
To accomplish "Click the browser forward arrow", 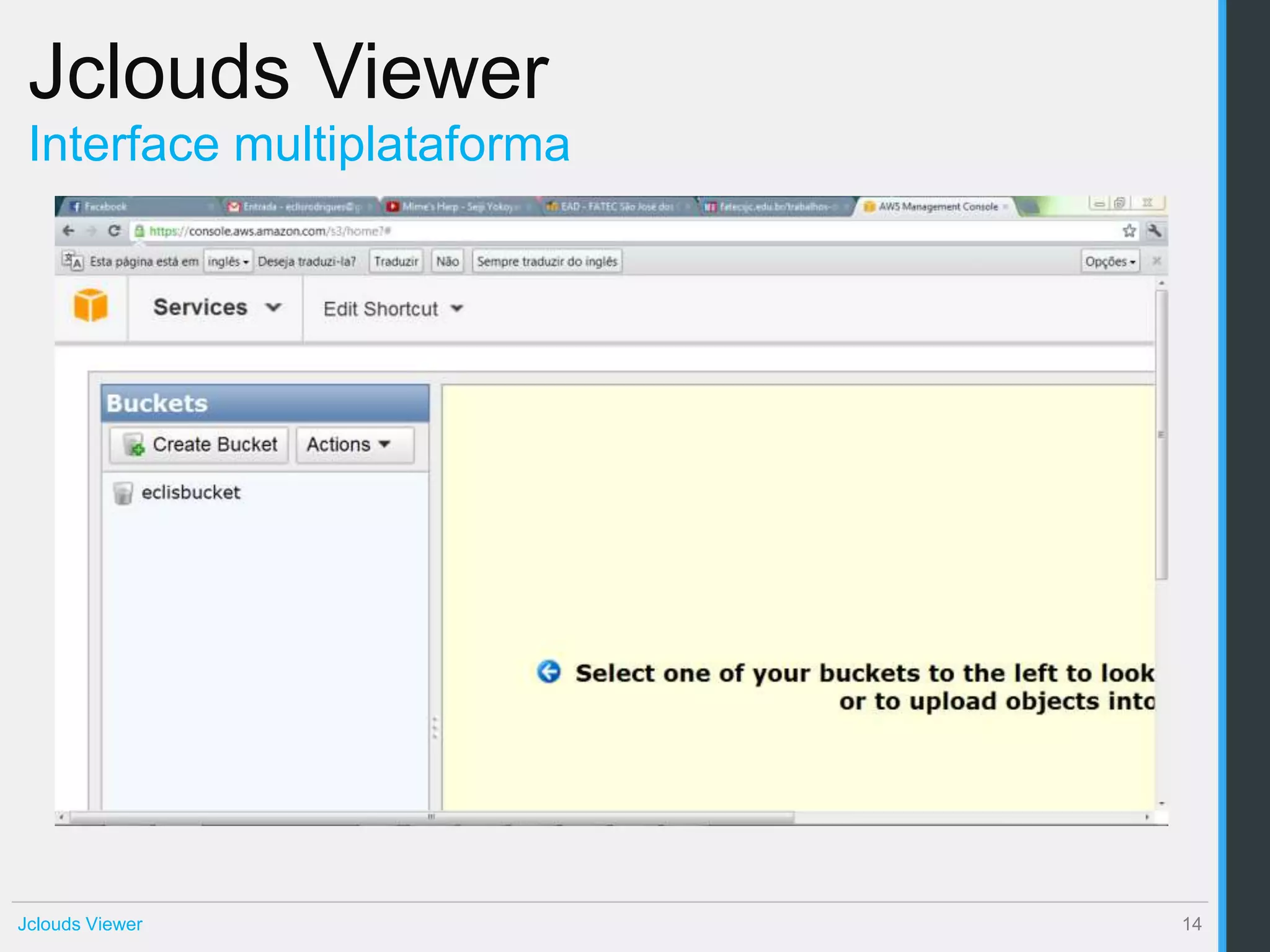I will (91, 231).
